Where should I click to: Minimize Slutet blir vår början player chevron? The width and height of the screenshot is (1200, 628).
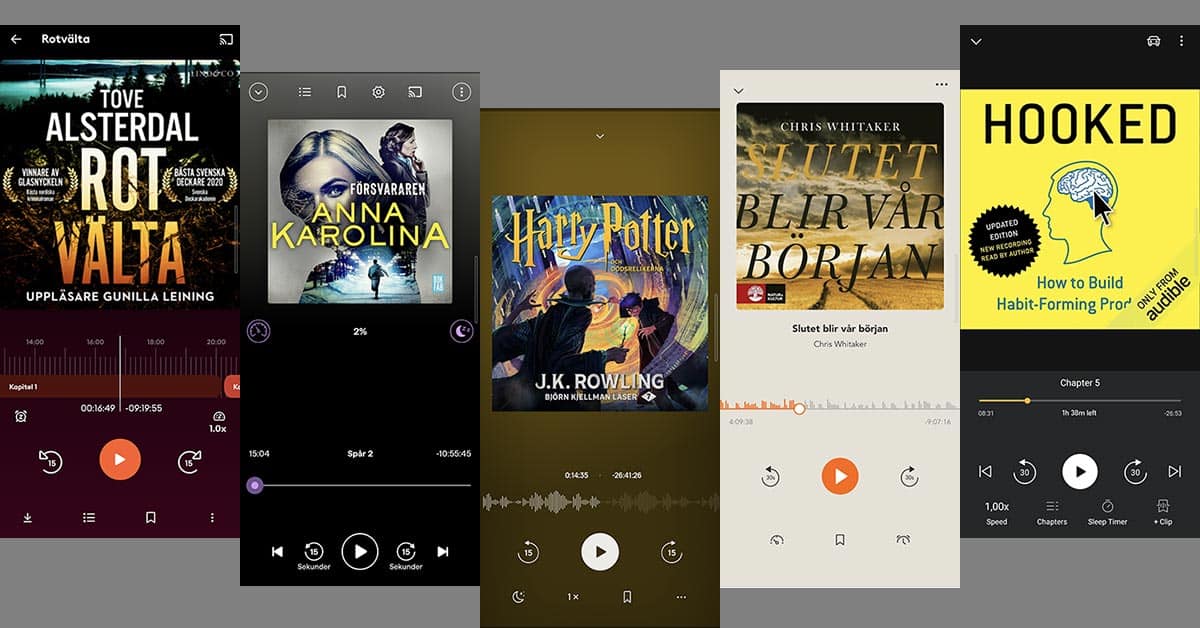pyautogui.click(x=739, y=91)
